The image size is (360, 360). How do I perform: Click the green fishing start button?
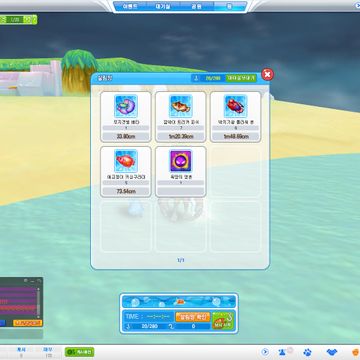click(223, 321)
